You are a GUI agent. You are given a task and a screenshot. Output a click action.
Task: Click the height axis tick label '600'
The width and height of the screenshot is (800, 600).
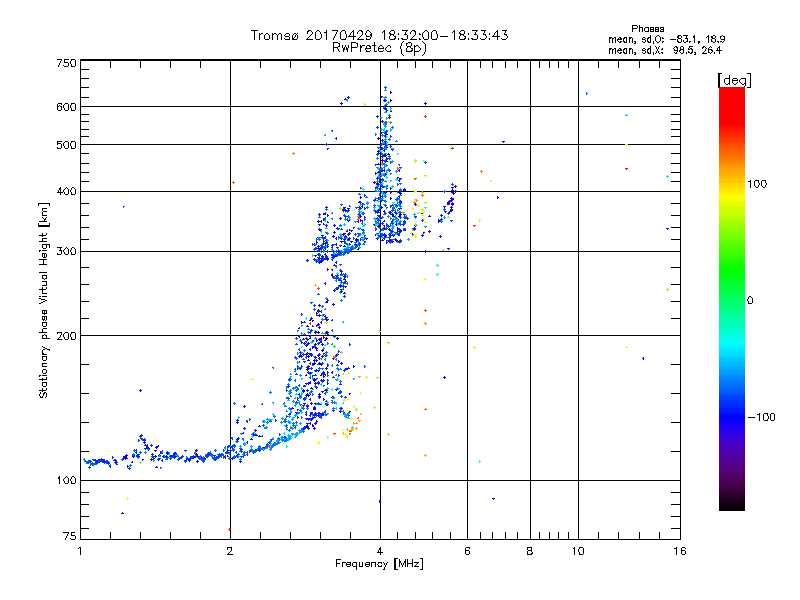click(x=66, y=107)
